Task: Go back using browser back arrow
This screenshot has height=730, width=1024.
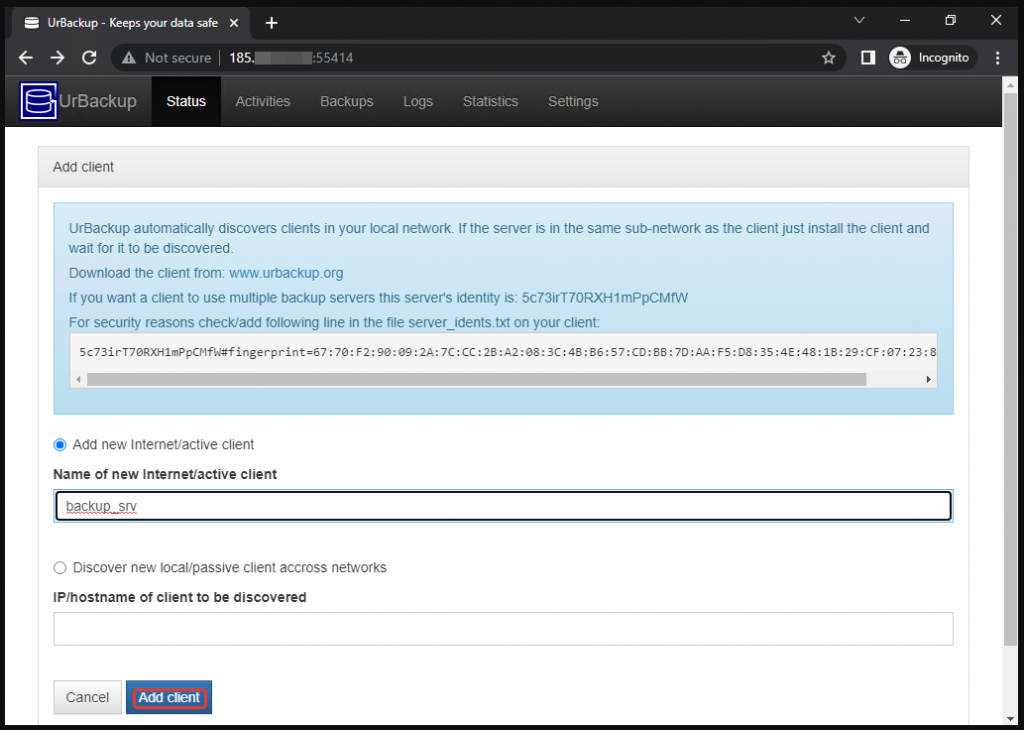Action: click(26, 58)
